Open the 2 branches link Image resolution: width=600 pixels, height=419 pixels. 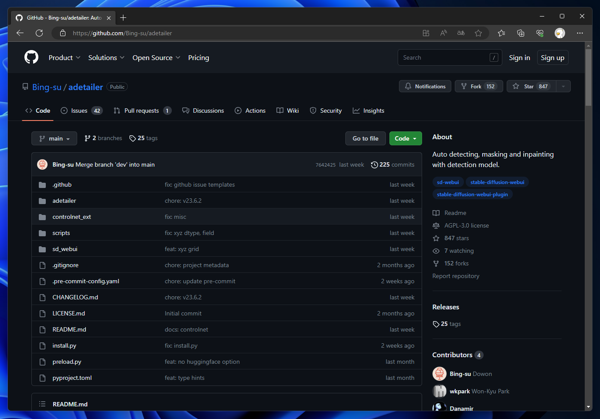point(103,138)
